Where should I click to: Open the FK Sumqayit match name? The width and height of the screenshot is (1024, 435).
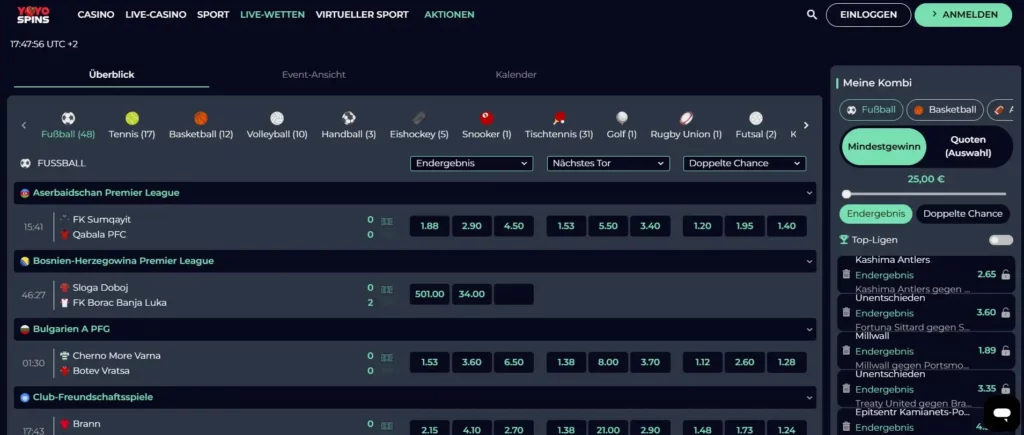[101, 219]
